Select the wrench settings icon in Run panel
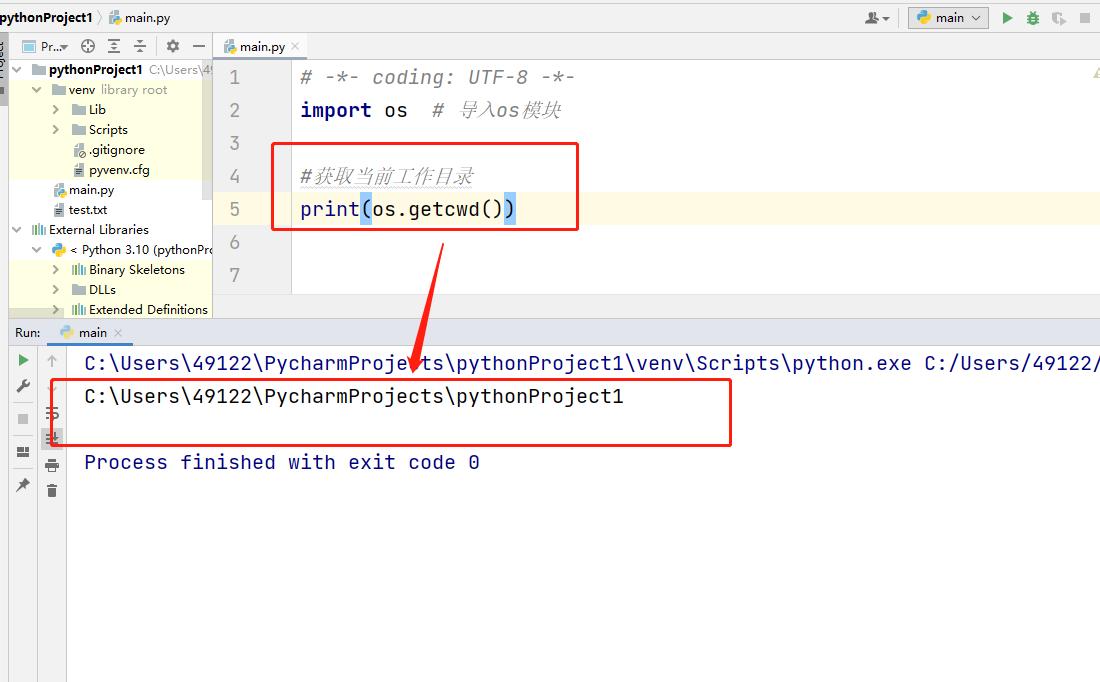The image size is (1100, 682). [22, 386]
